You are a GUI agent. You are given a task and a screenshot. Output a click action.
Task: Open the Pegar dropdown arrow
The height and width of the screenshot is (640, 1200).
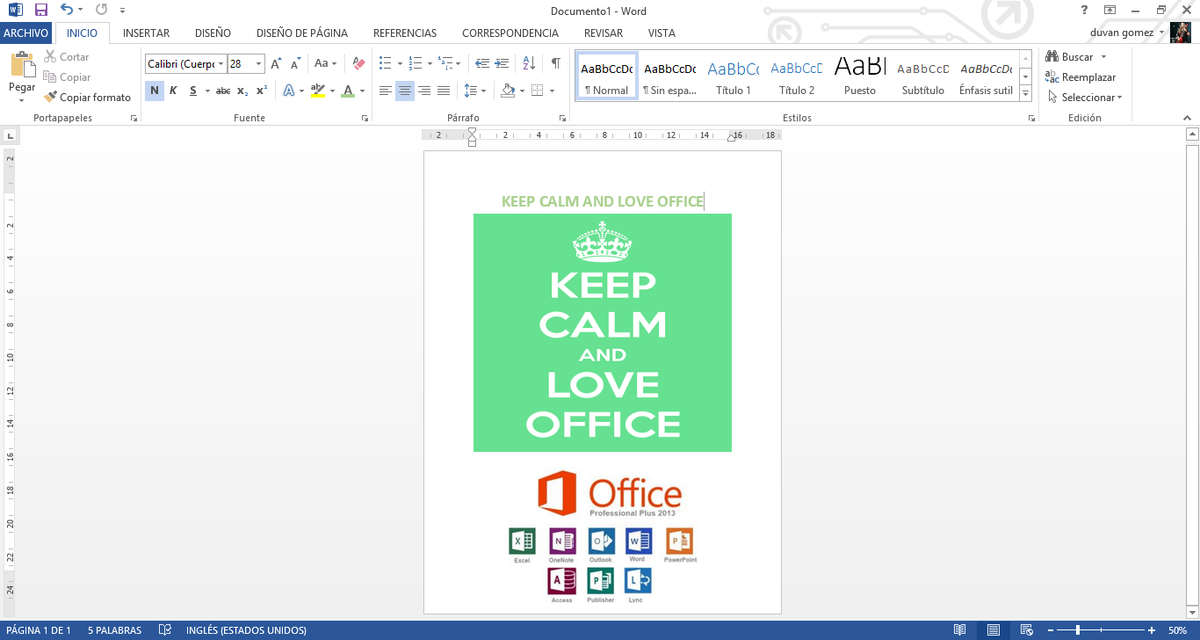pos(22,98)
